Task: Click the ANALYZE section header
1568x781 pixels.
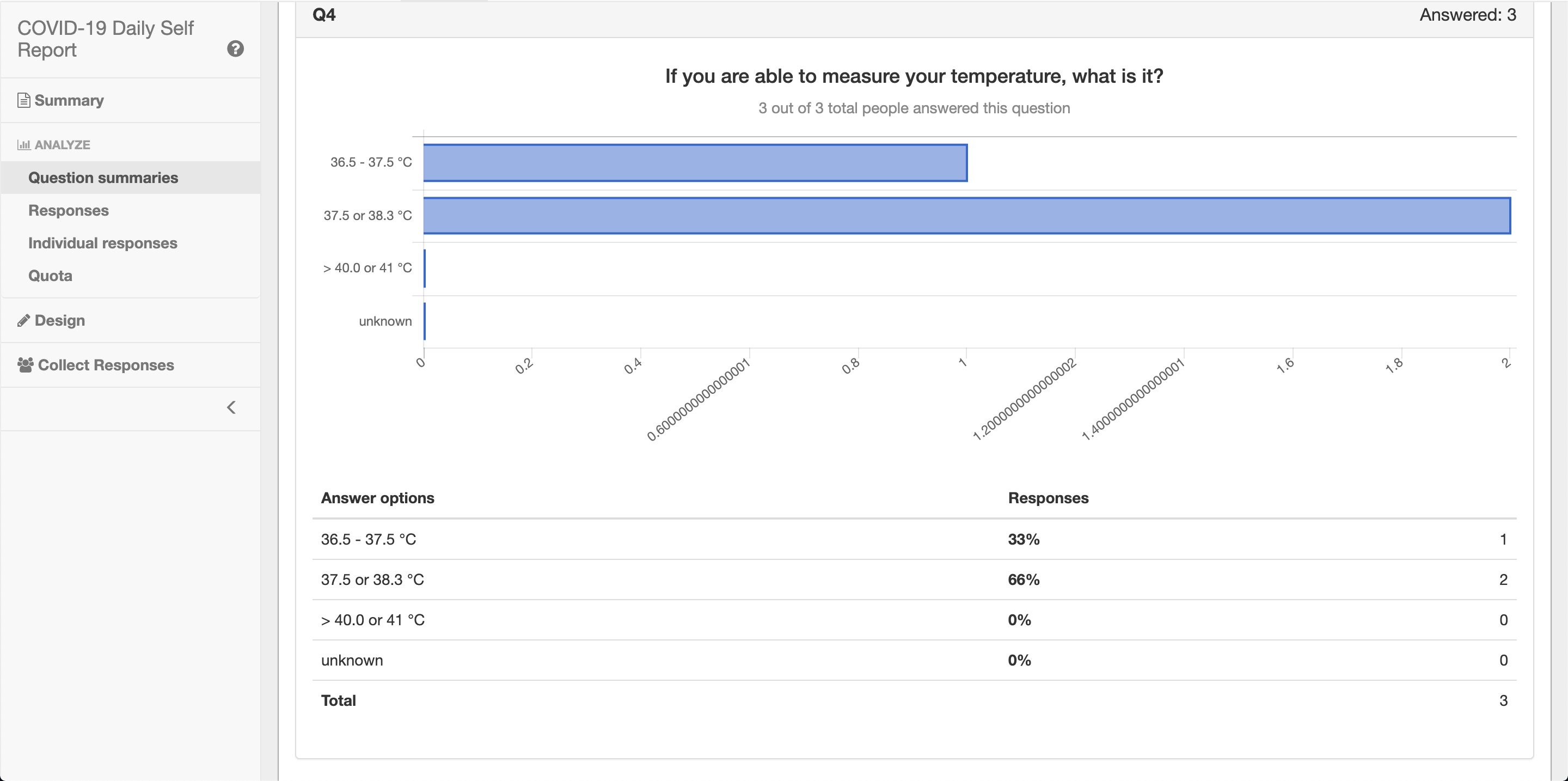Action: [x=62, y=145]
